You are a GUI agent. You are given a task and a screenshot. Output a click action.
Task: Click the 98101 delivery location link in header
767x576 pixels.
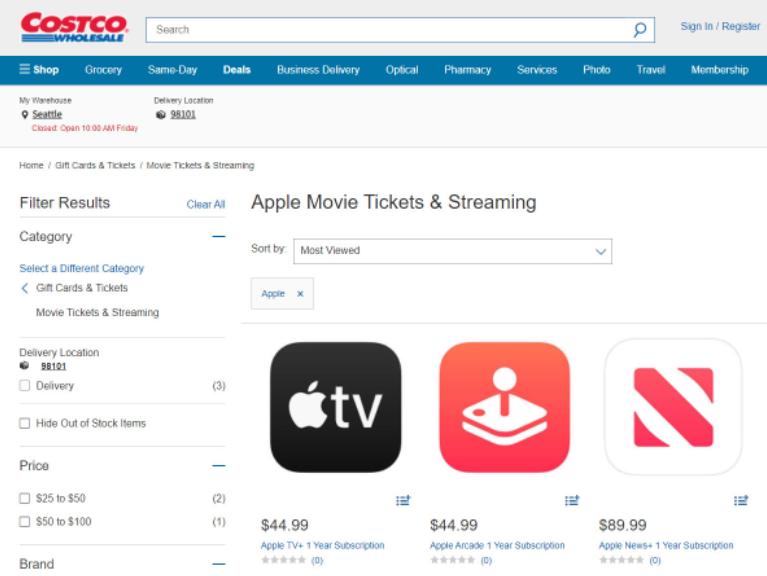[x=183, y=114]
